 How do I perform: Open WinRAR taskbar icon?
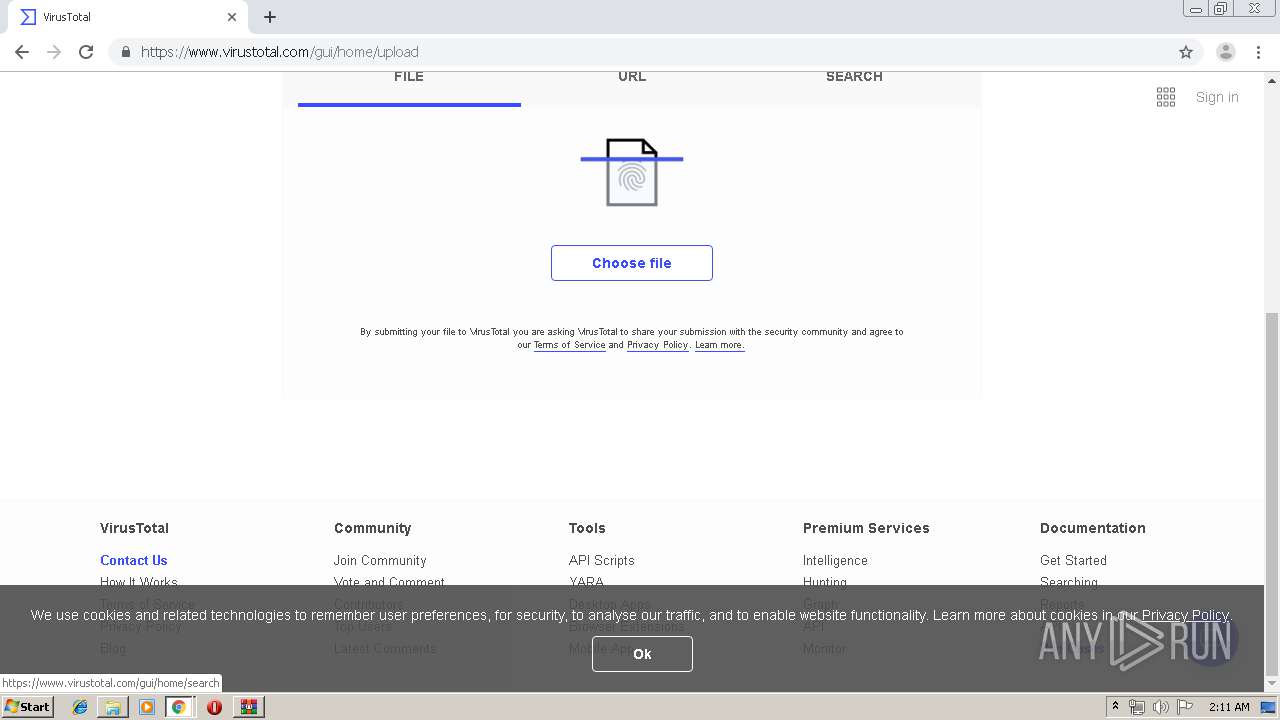click(x=249, y=707)
